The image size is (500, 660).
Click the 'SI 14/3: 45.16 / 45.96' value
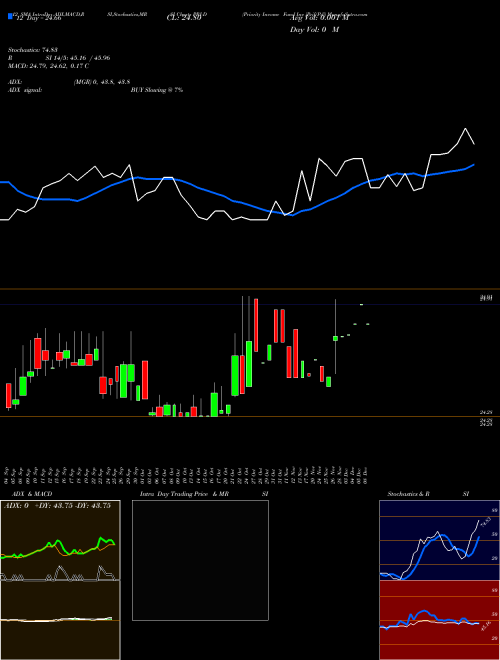[78, 58]
